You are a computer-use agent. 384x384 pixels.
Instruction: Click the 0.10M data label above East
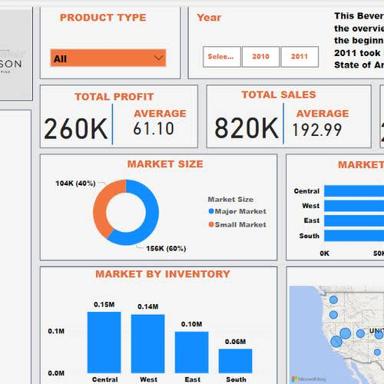(x=192, y=324)
